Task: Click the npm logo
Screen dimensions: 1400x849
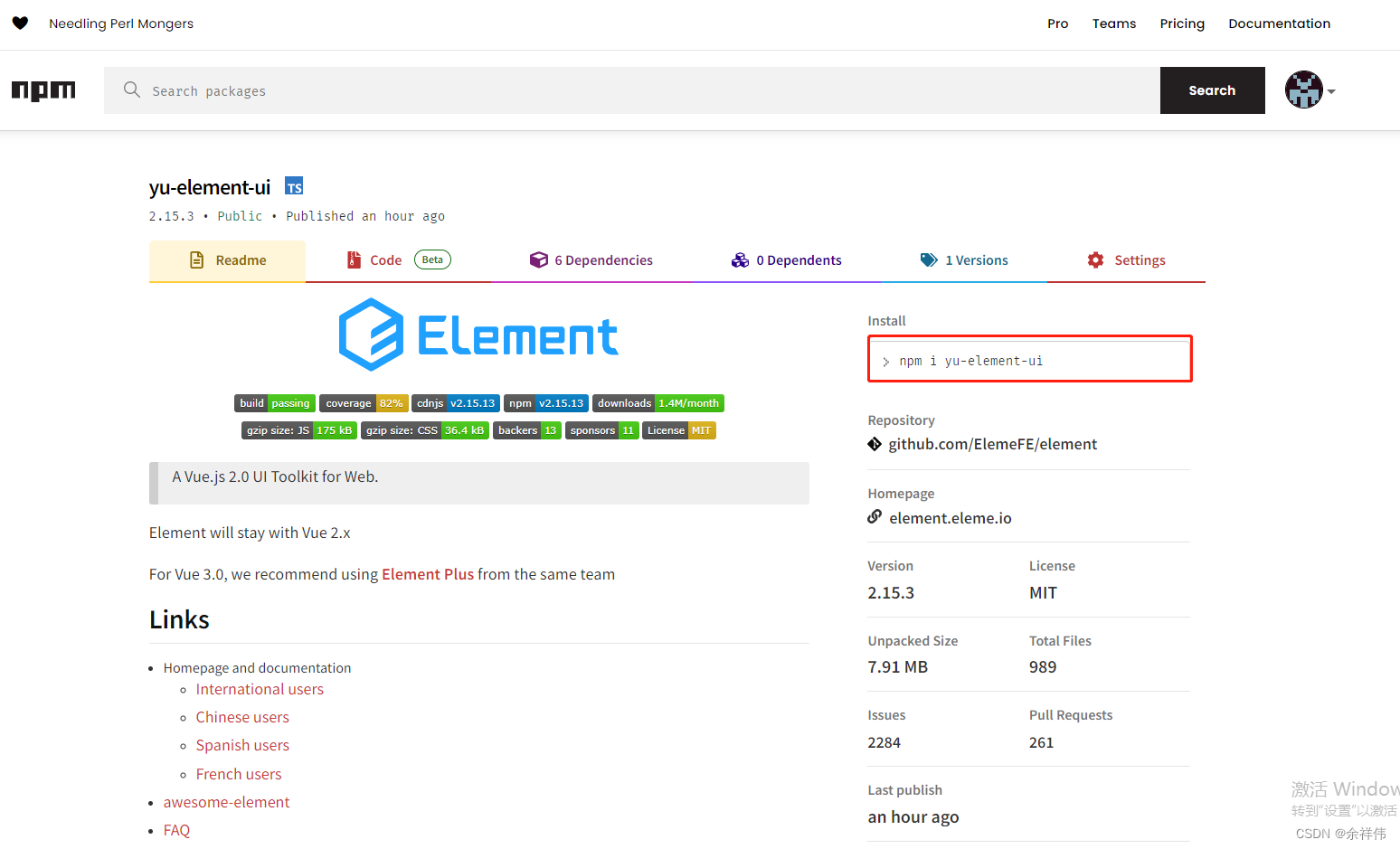Action: [43, 90]
